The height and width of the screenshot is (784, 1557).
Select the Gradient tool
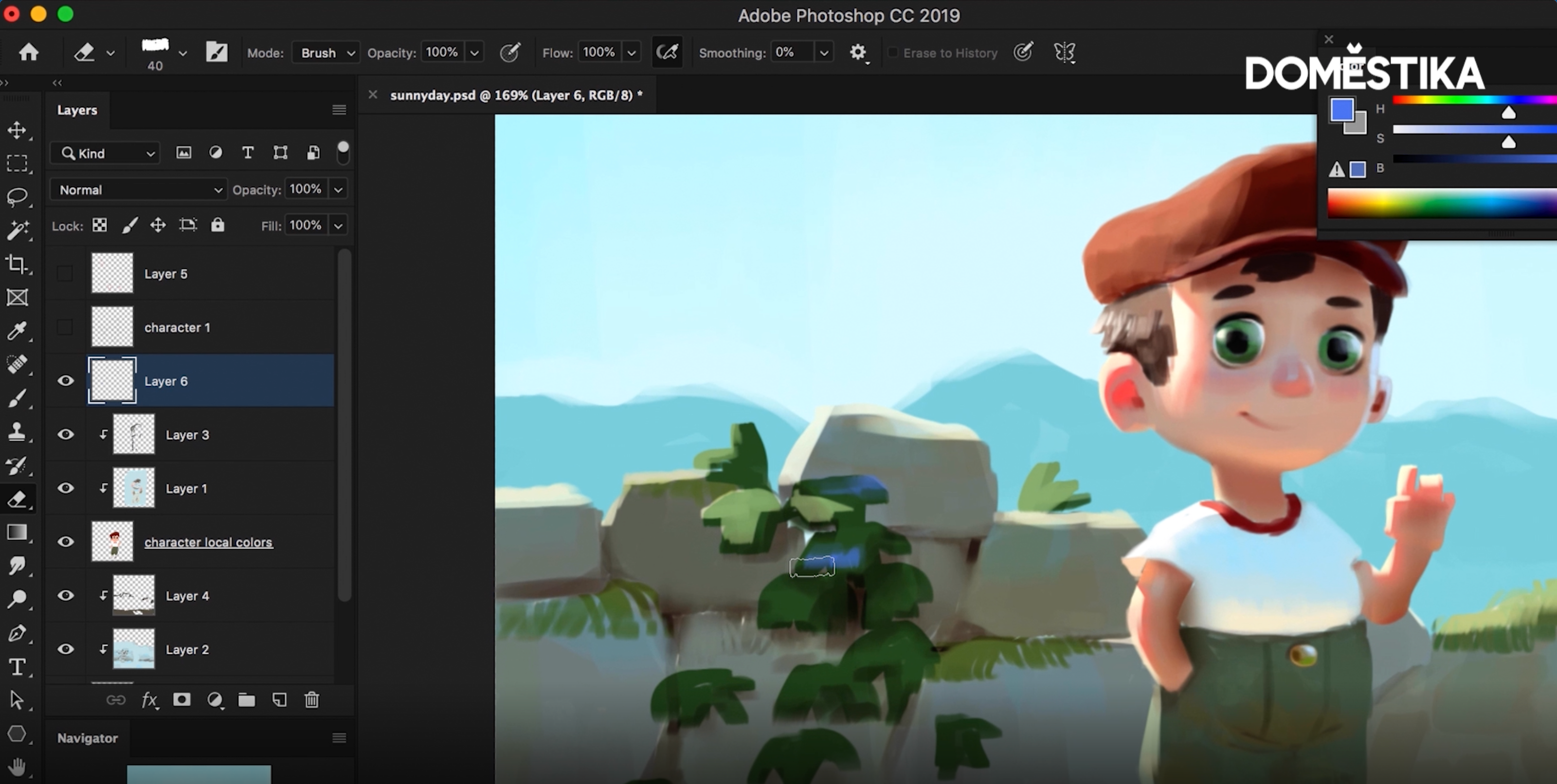[x=17, y=532]
